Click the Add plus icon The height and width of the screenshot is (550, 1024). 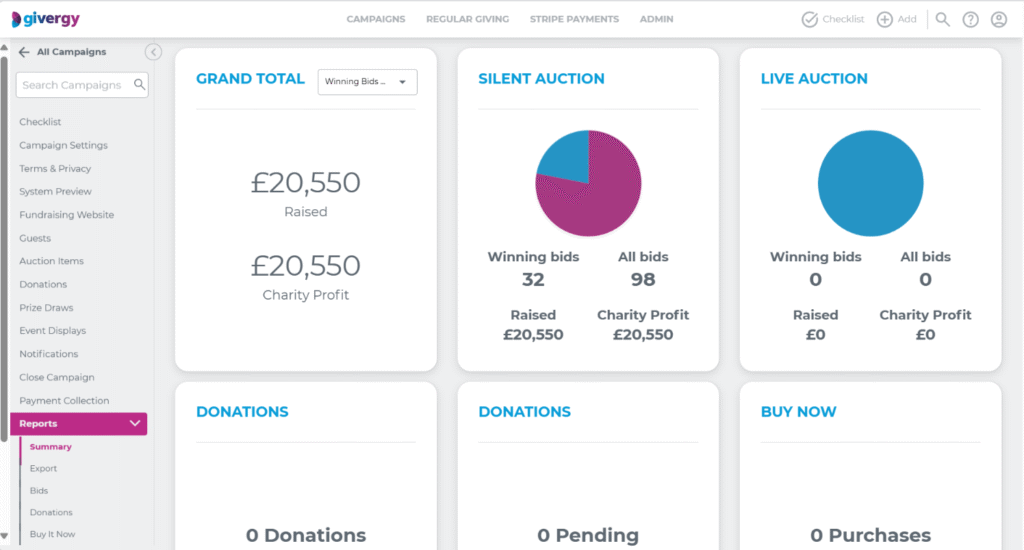(x=885, y=19)
